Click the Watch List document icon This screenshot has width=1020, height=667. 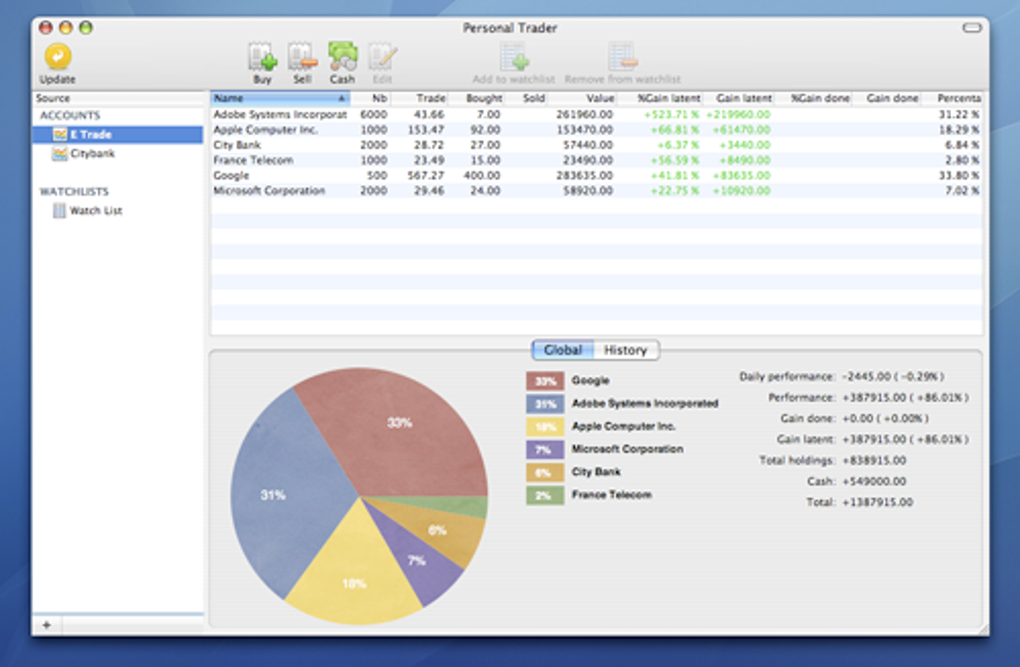[x=59, y=211]
